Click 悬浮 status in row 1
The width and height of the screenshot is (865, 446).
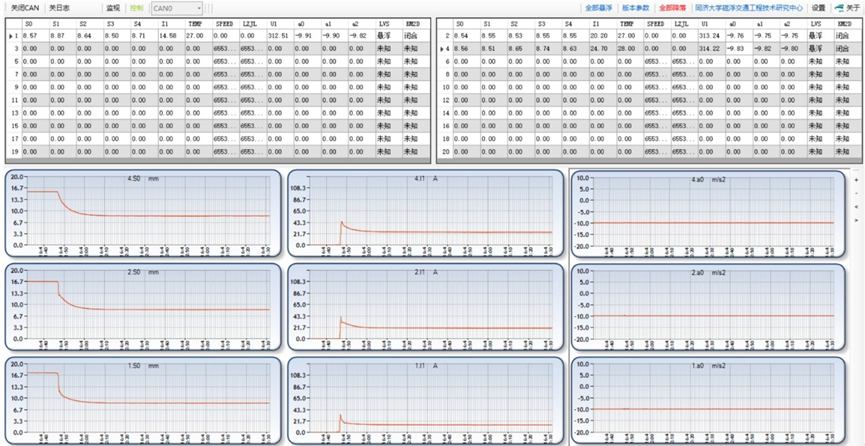click(389, 36)
